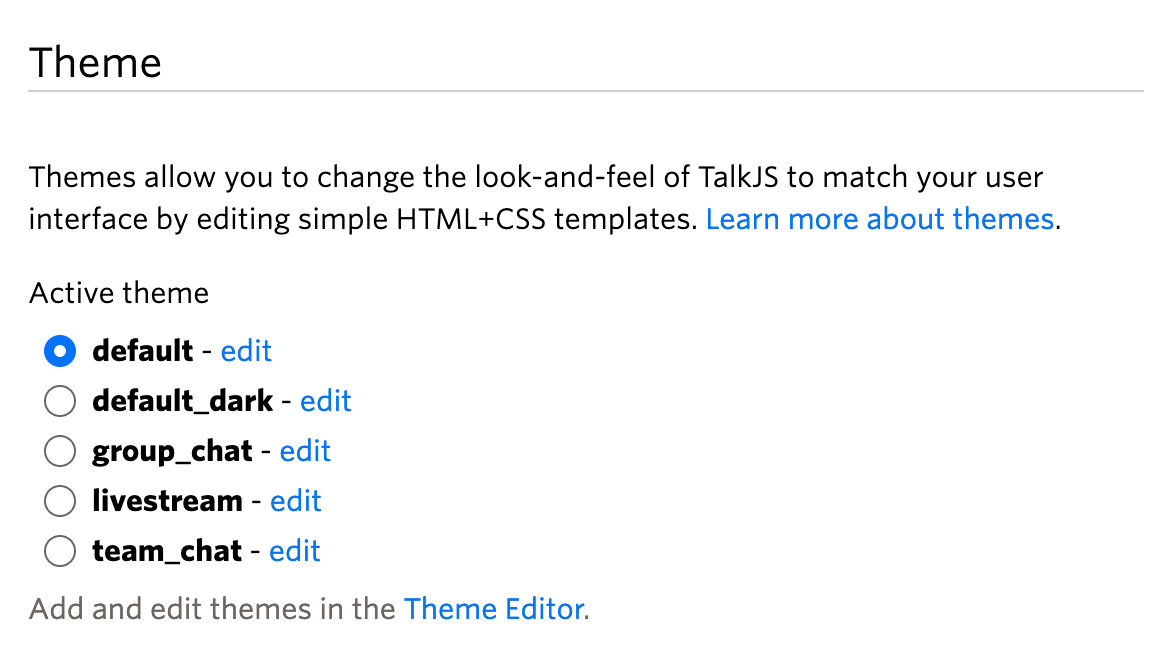Select the team_chat radio button

(x=60, y=551)
